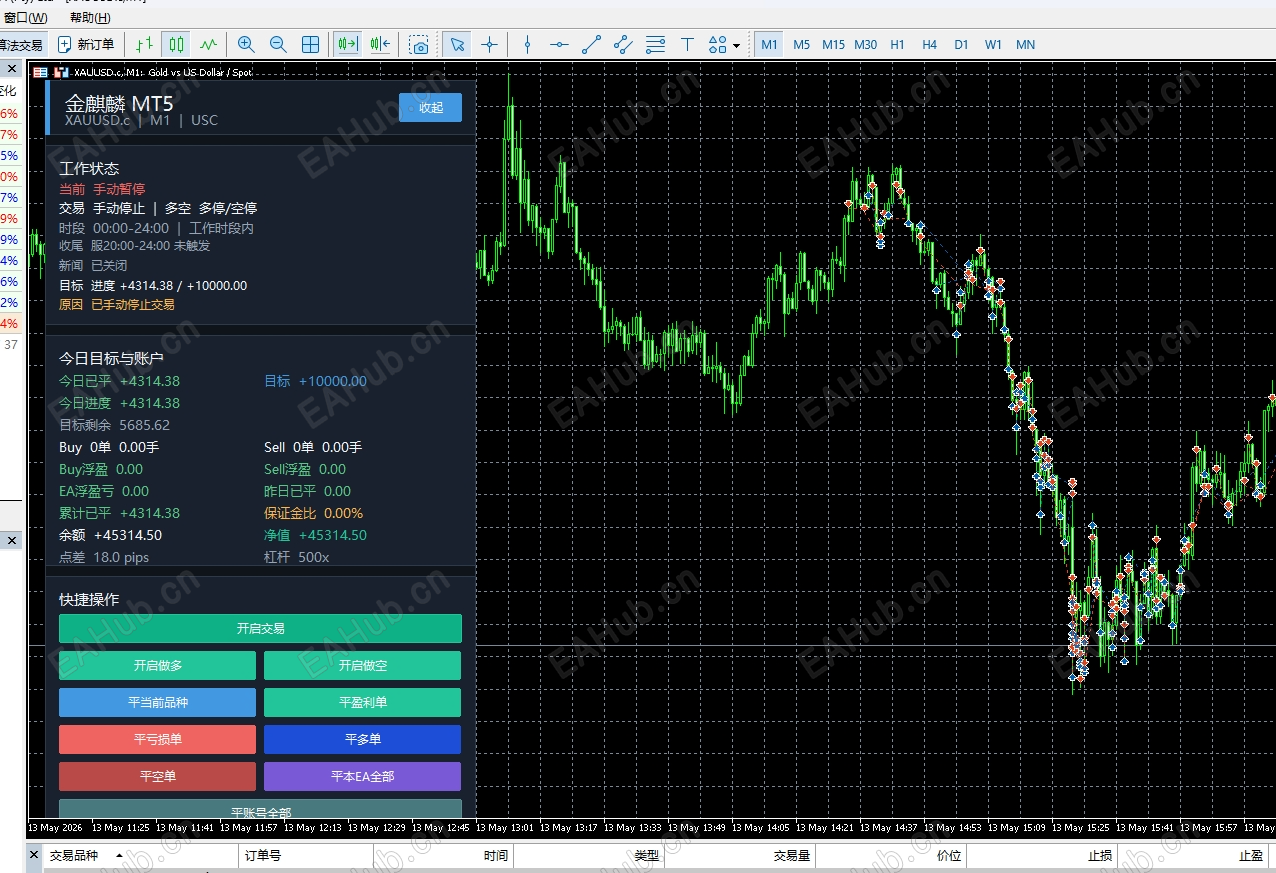Close the market watch panel at top-left

pos(12,68)
